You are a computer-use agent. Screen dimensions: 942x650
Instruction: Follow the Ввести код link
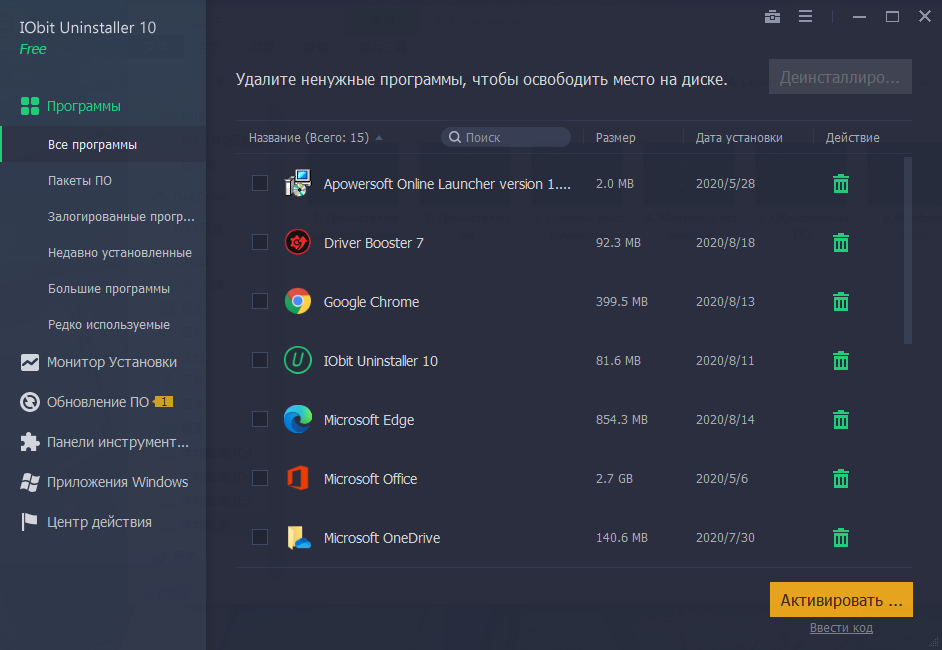click(841, 628)
